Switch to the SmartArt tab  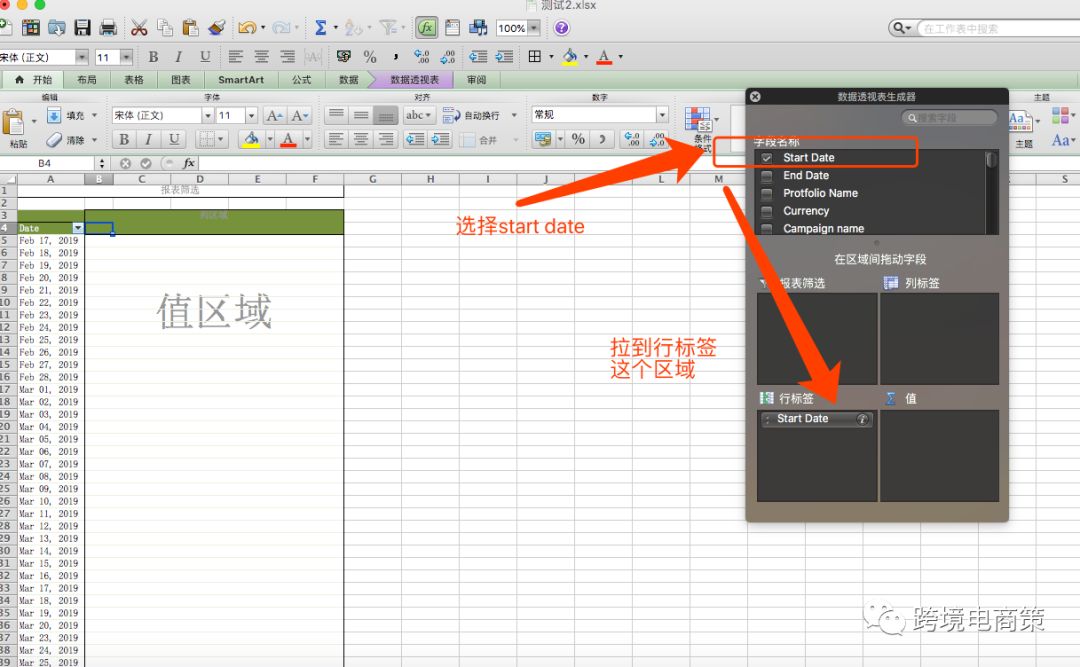pos(241,80)
